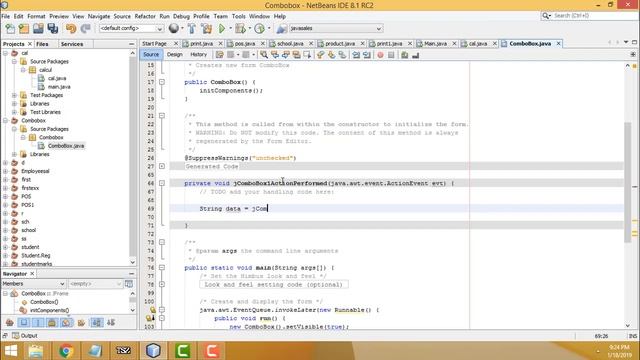The image size is (640, 360).
Task: Toggle Show Inherited Members in Navigator
Action: [x=9, y=322]
